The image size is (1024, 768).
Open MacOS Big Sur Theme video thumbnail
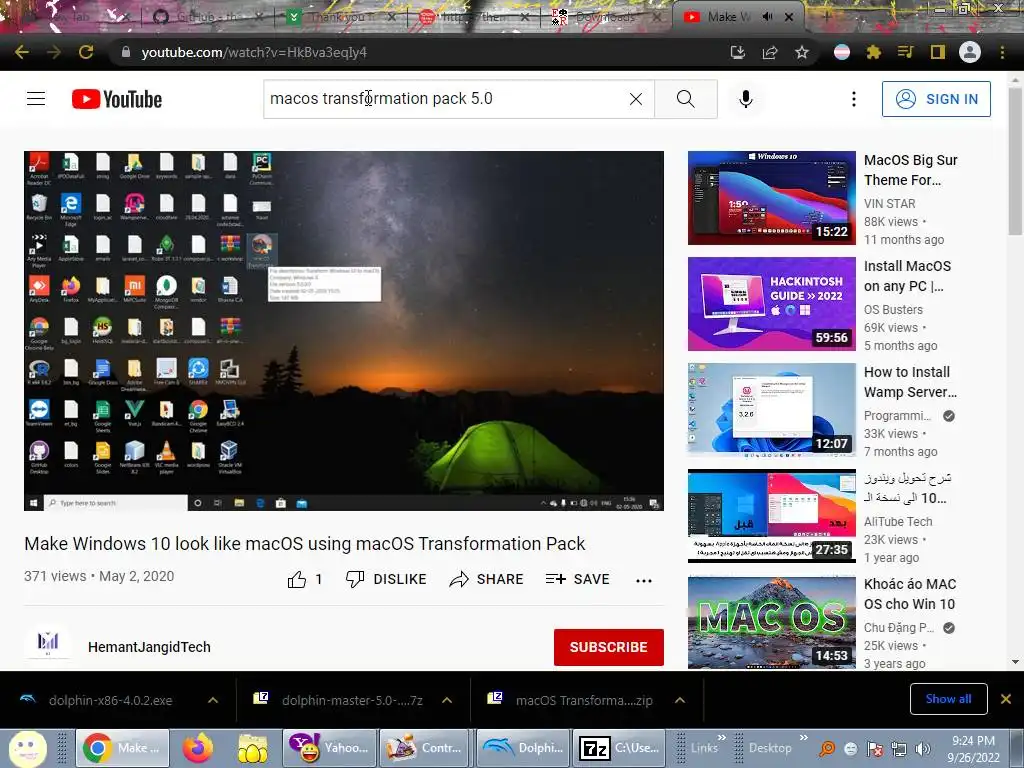771,198
